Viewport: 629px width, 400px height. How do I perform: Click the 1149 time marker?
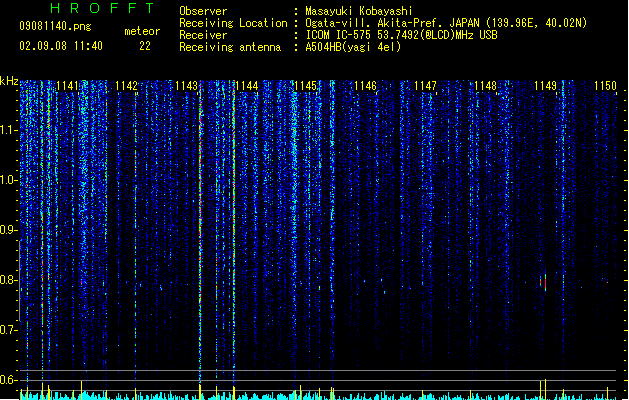click(x=546, y=86)
